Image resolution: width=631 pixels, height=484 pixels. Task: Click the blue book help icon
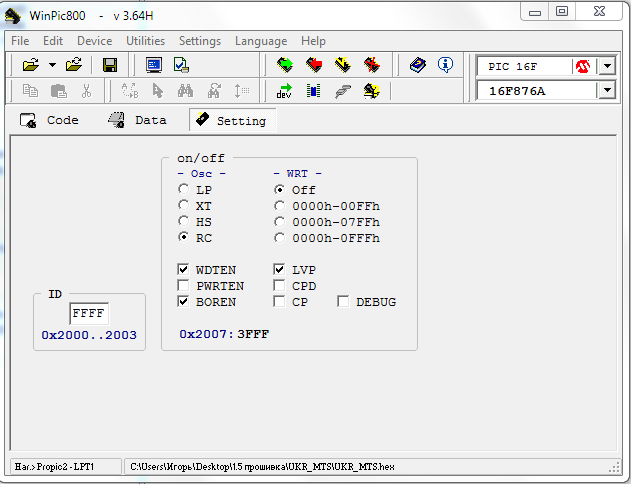[418, 65]
